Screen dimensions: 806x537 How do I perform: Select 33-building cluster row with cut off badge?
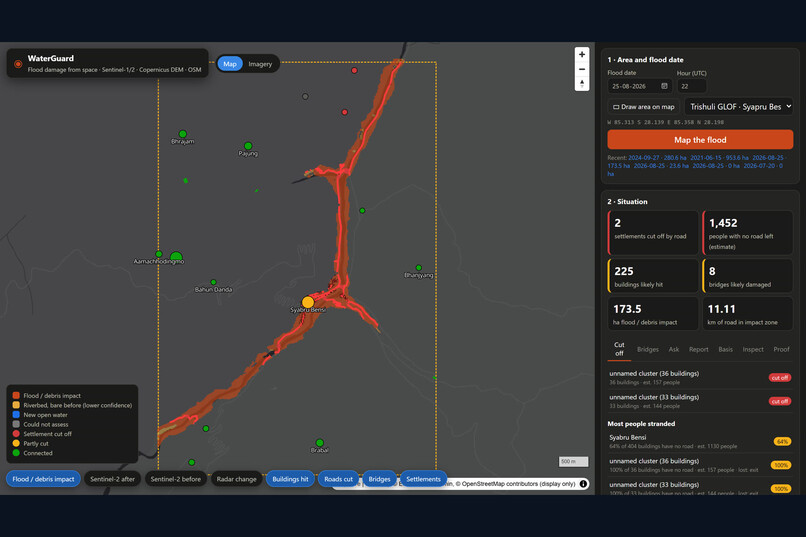pyautogui.click(x=700, y=401)
